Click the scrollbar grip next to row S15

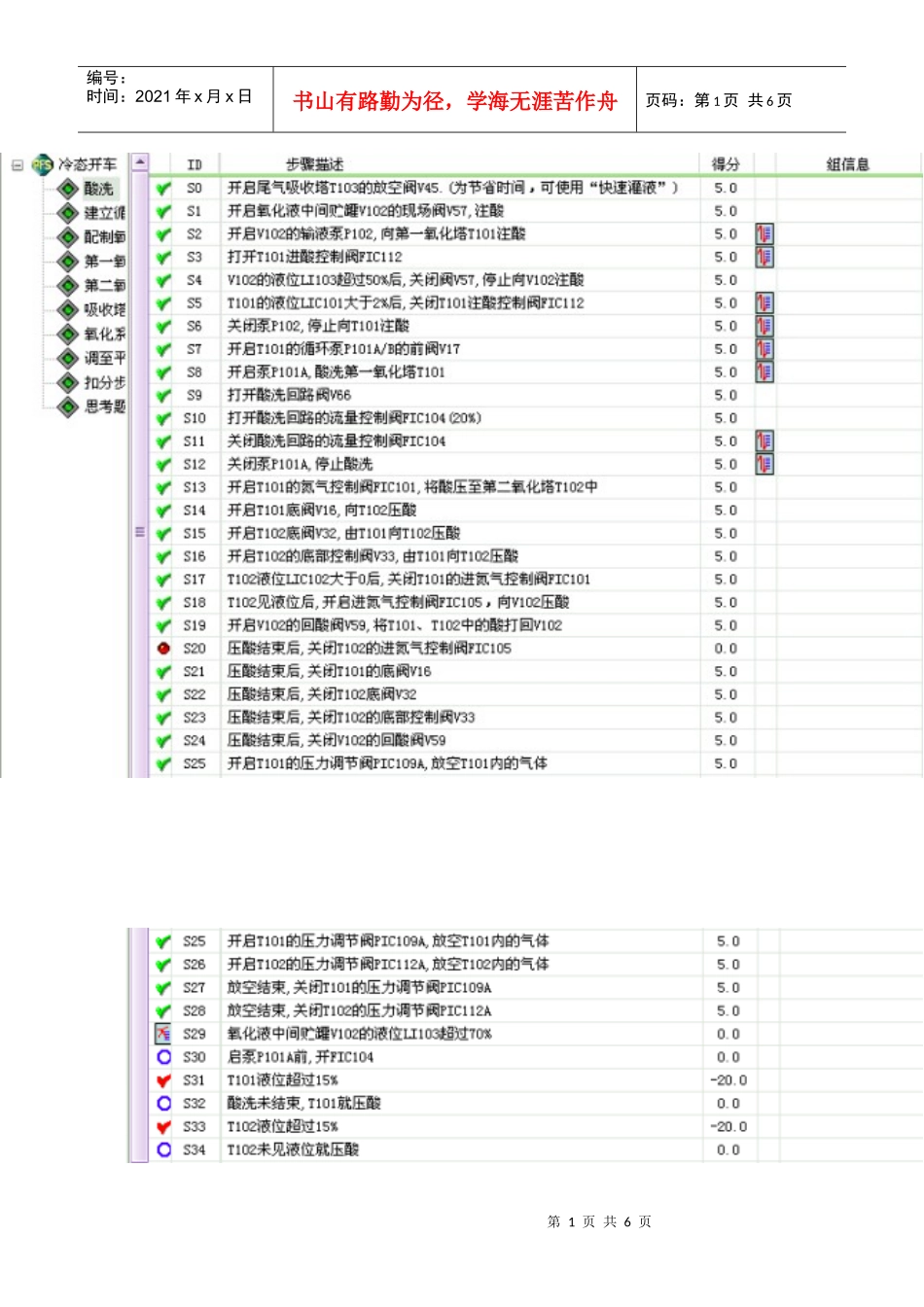139,532
